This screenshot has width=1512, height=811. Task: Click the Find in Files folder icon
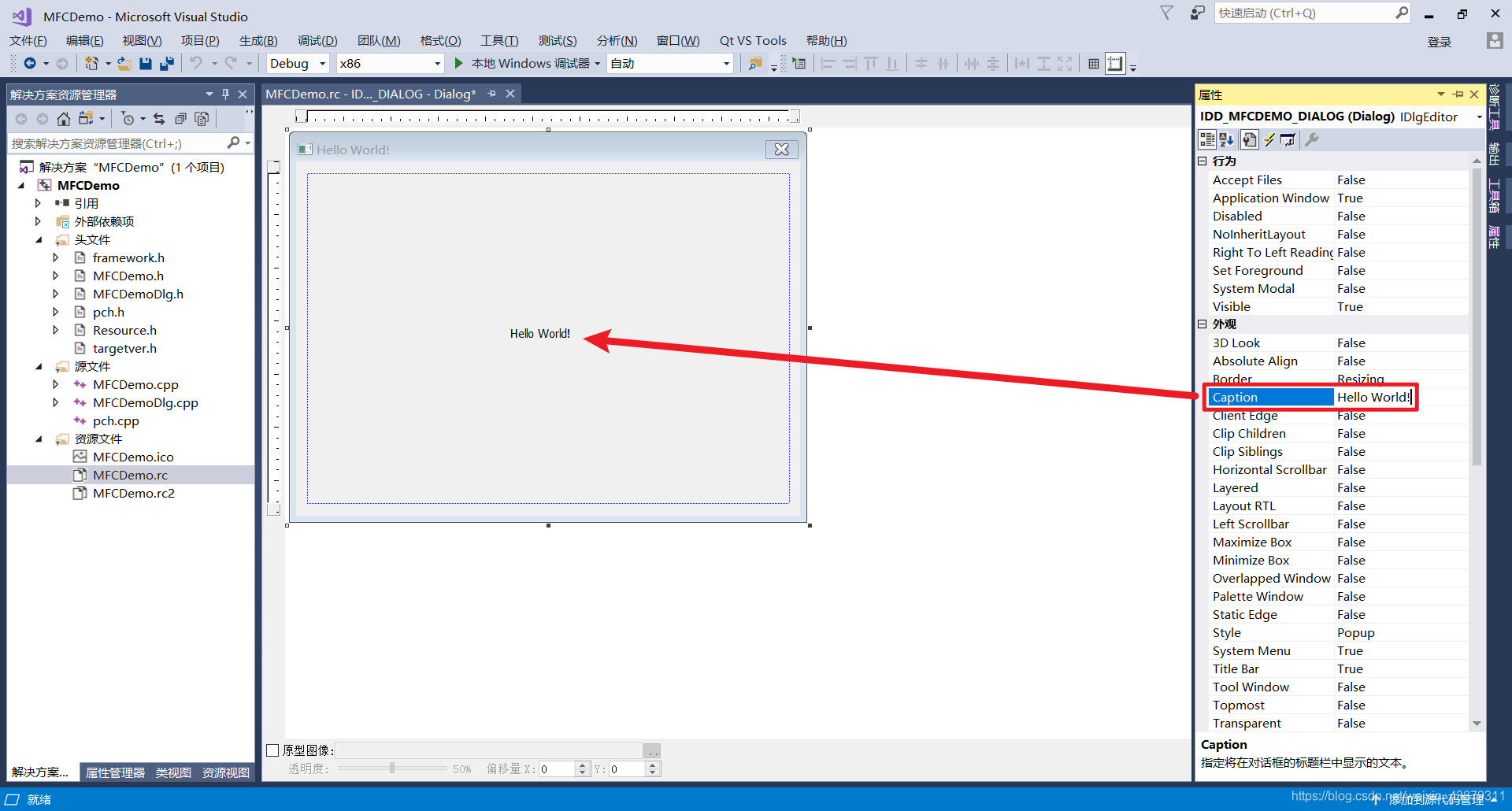pos(755,63)
